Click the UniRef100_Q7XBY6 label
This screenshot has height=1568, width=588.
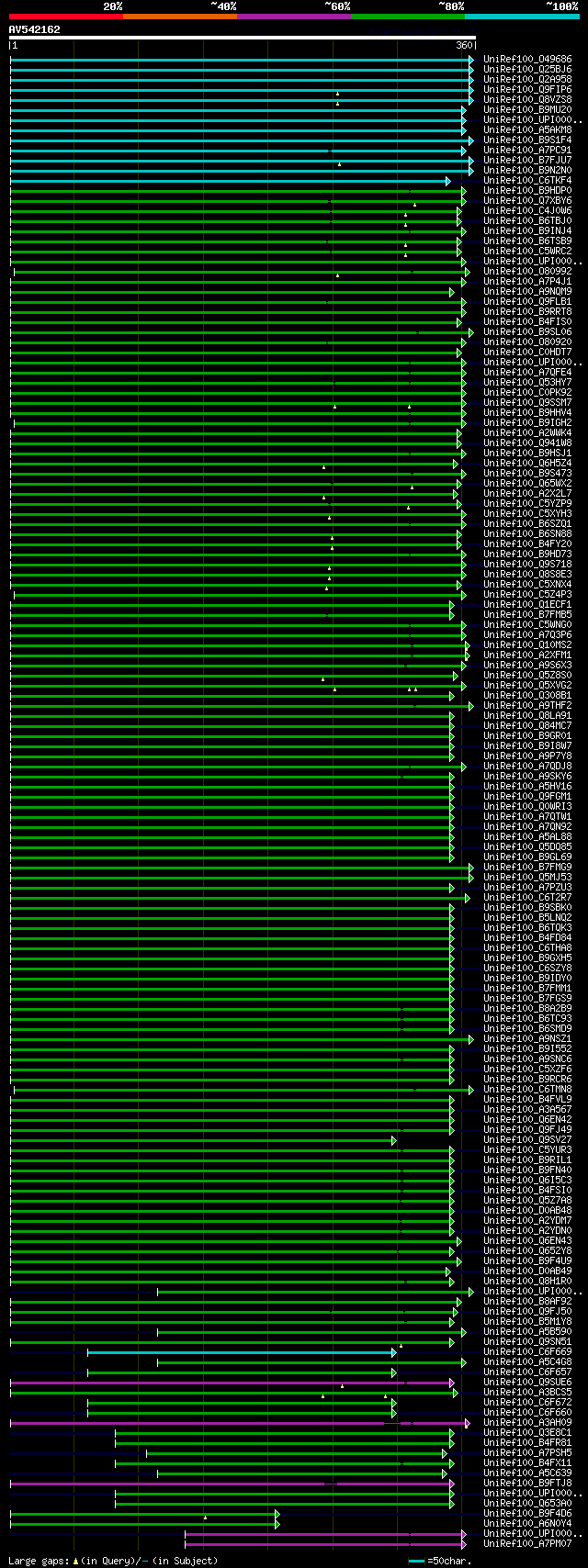tap(527, 201)
